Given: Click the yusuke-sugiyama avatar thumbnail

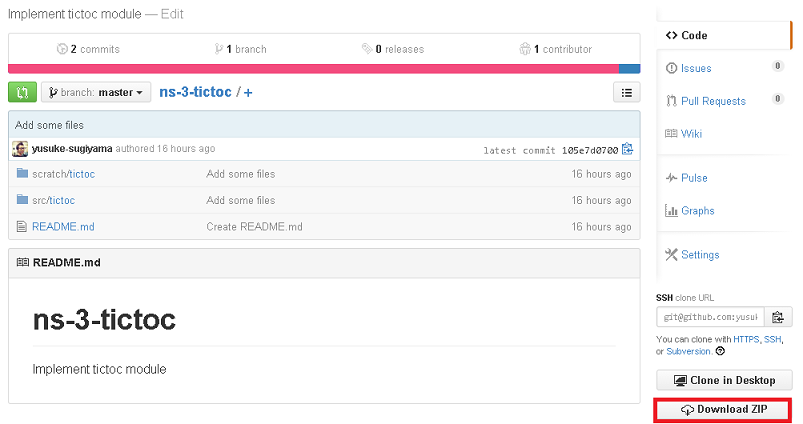Looking at the screenshot, I should tap(20, 149).
